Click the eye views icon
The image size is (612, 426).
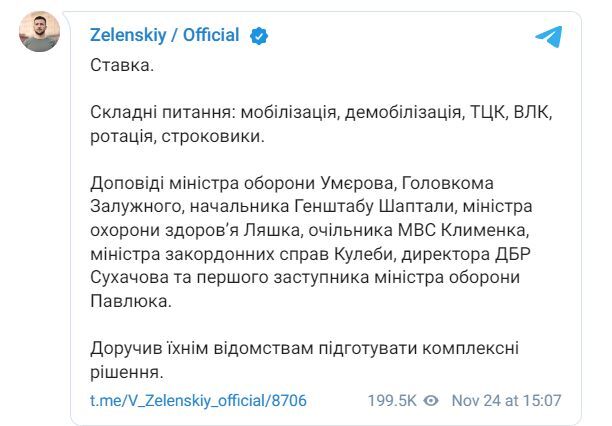coord(431,400)
